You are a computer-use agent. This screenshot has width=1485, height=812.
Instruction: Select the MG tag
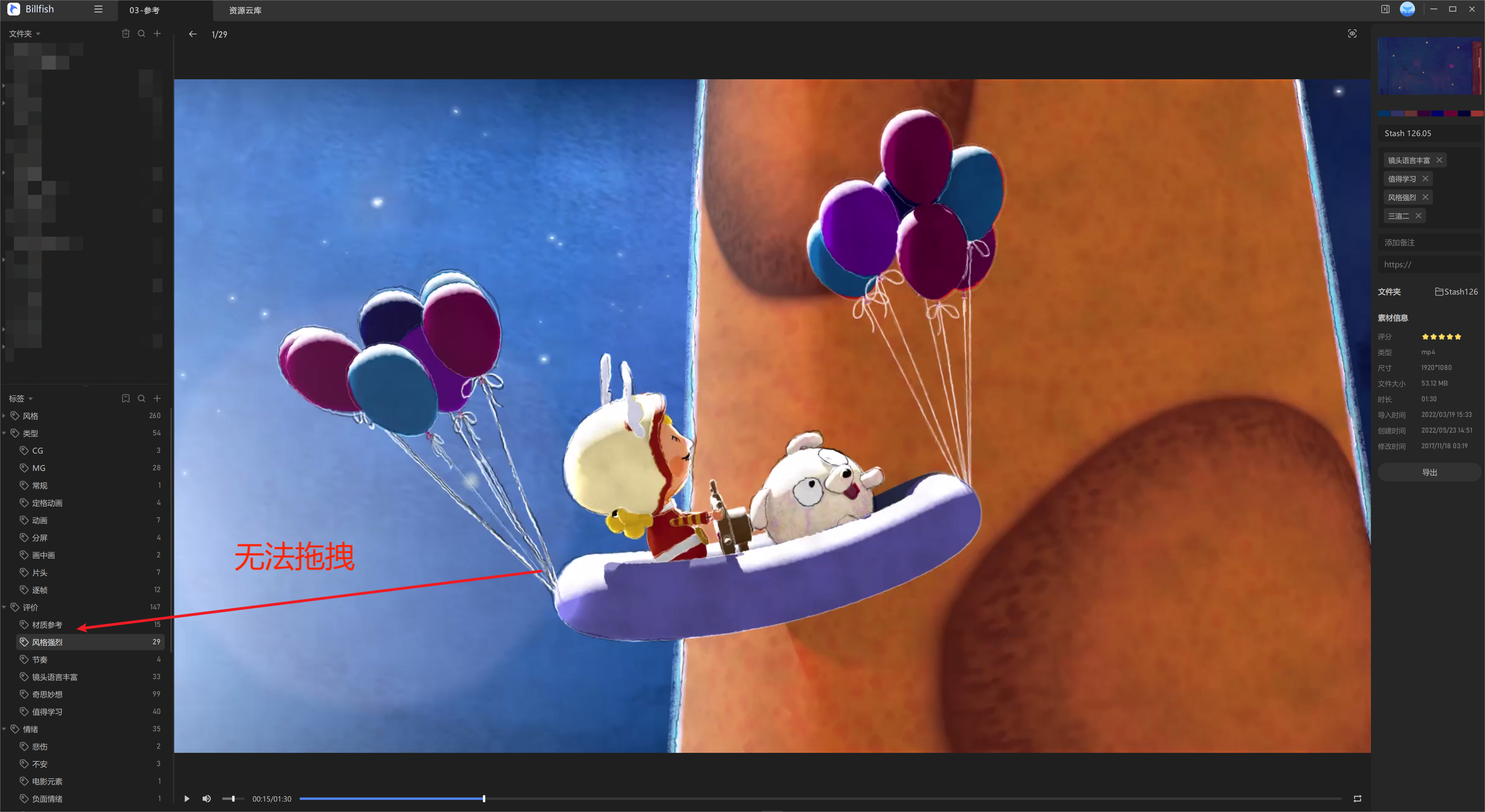90,467
